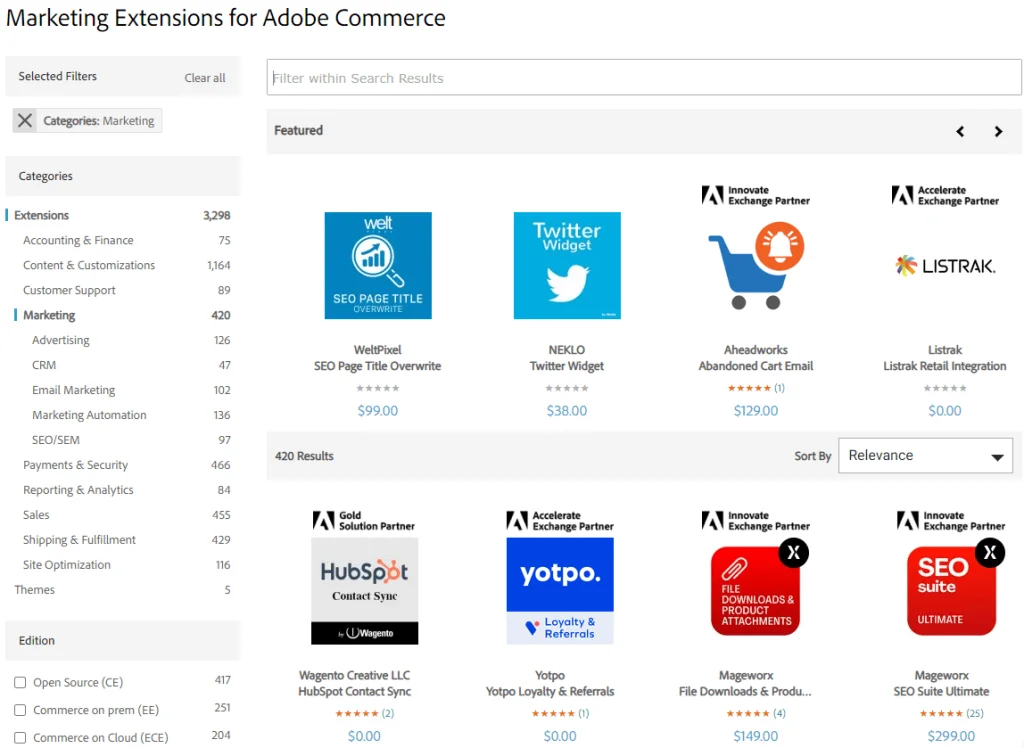The image size is (1024, 748).
Task: Toggle the Commerce on Cloud (ECE) checkbox
Action: click(x=20, y=738)
